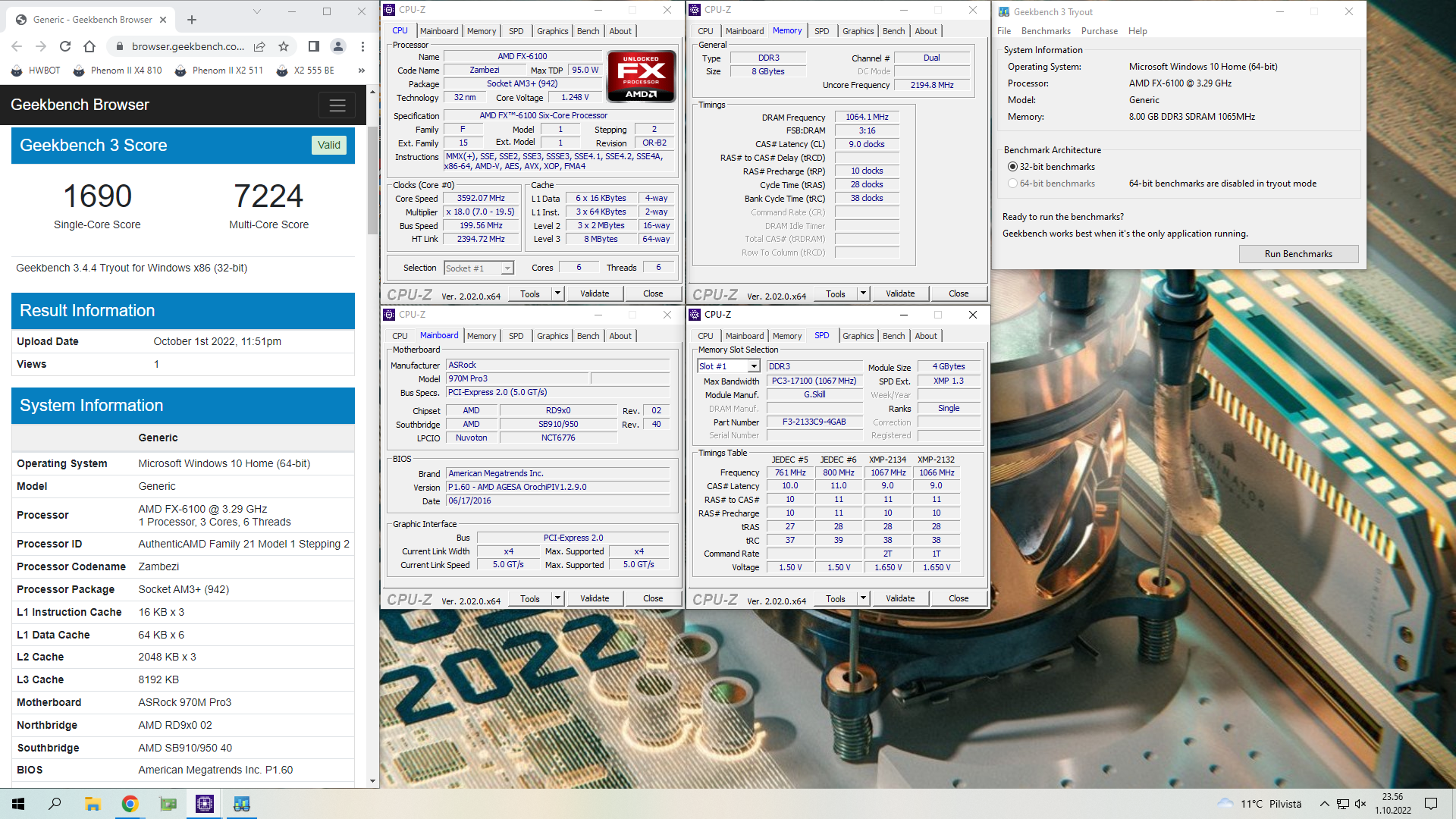Open weather widget showing 11°C Pilvistä
The width and height of the screenshot is (1456, 819).
tap(1259, 804)
